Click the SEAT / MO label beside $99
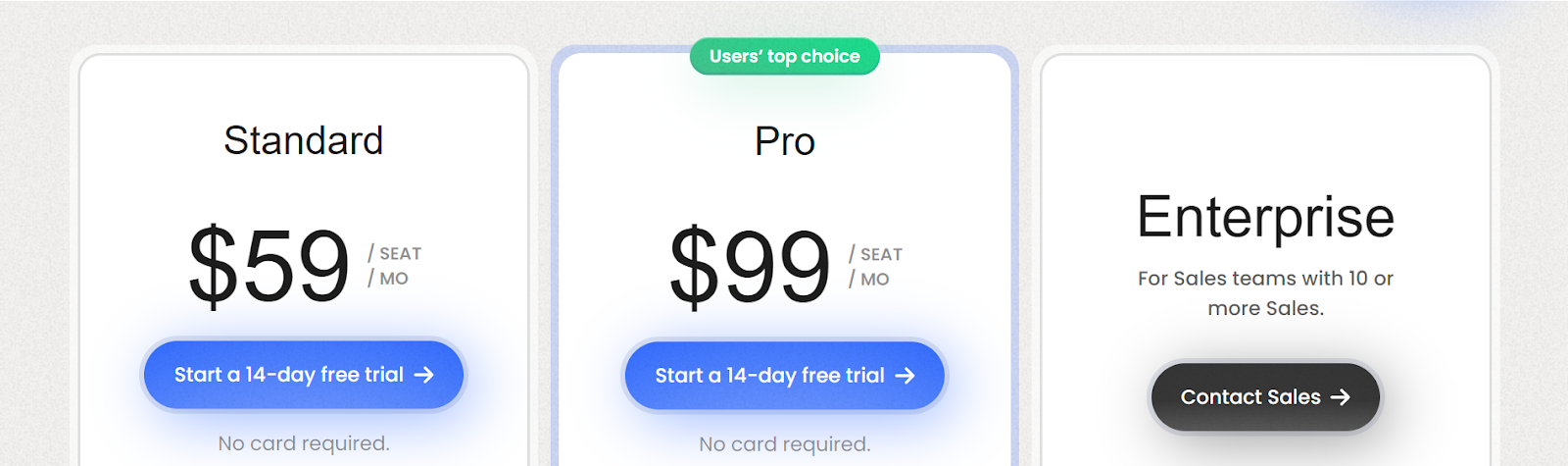The height and width of the screenshot is (466, 1568). (x=875, y=267)
